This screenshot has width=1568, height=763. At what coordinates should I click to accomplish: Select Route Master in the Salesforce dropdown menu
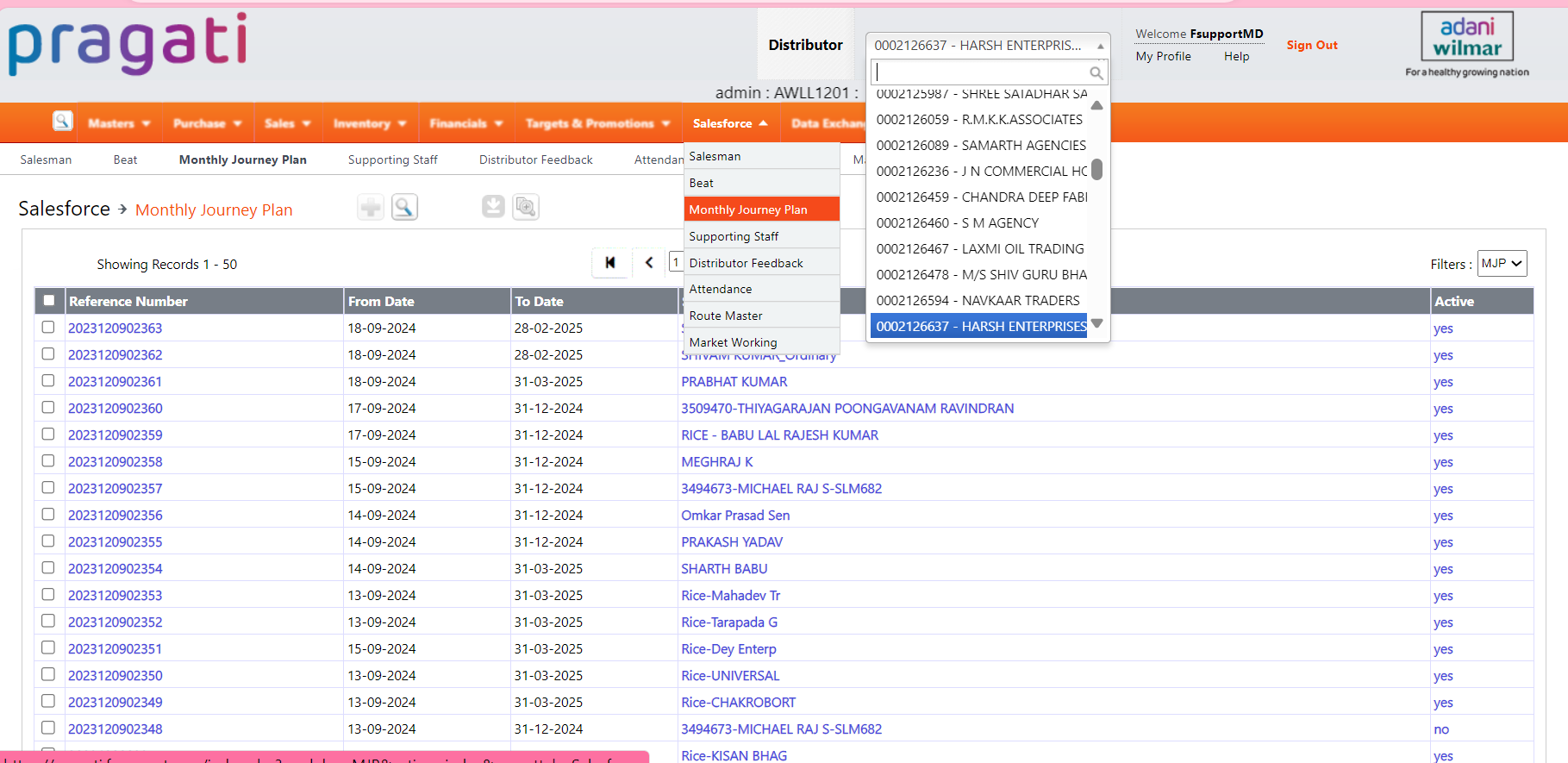[x=762, y=316]
